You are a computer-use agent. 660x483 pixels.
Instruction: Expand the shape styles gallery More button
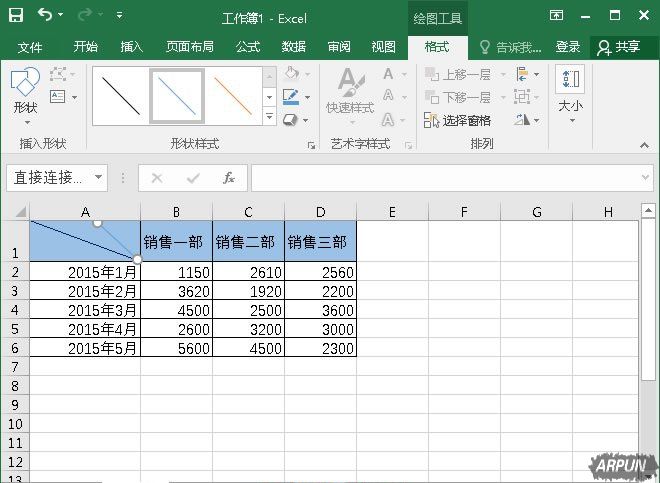269,117
